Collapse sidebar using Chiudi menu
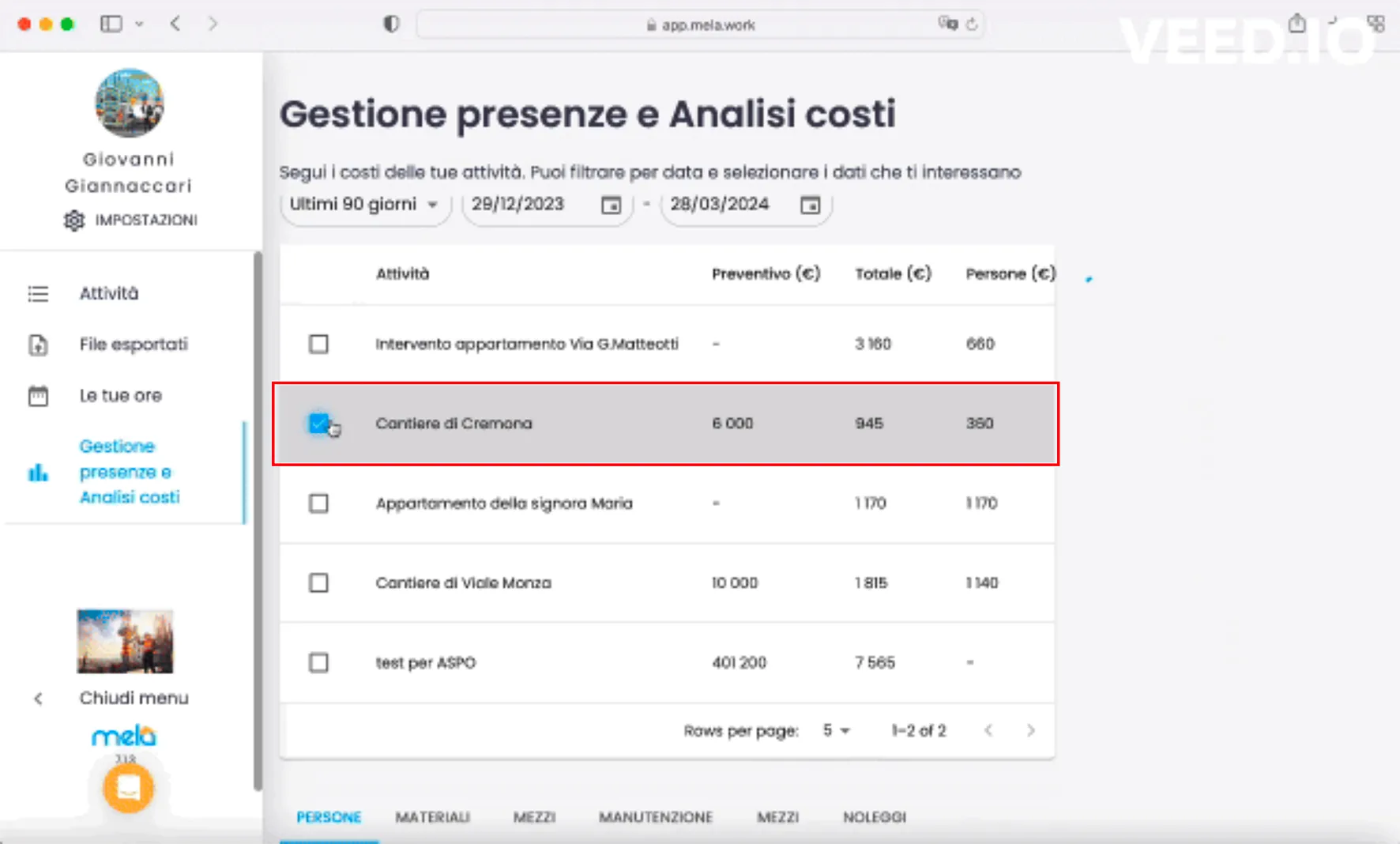Viewport: 1400px width, 844px height. pyautogui.click(x=133, y=698)
